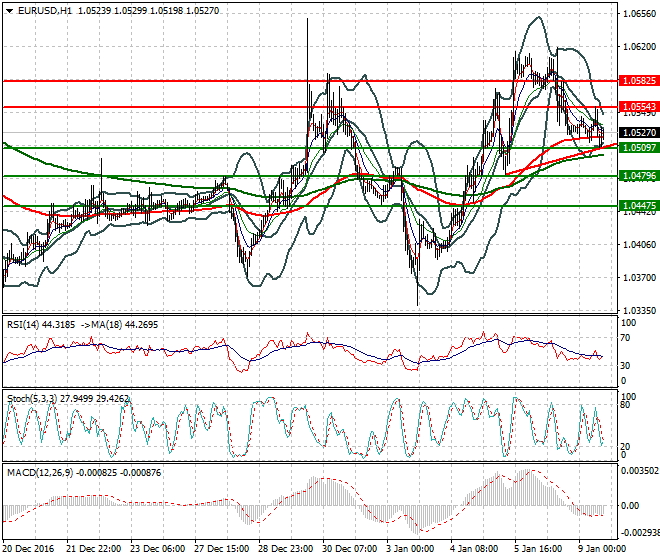Select the MACD scale value -0.002938

click(640, 533)
